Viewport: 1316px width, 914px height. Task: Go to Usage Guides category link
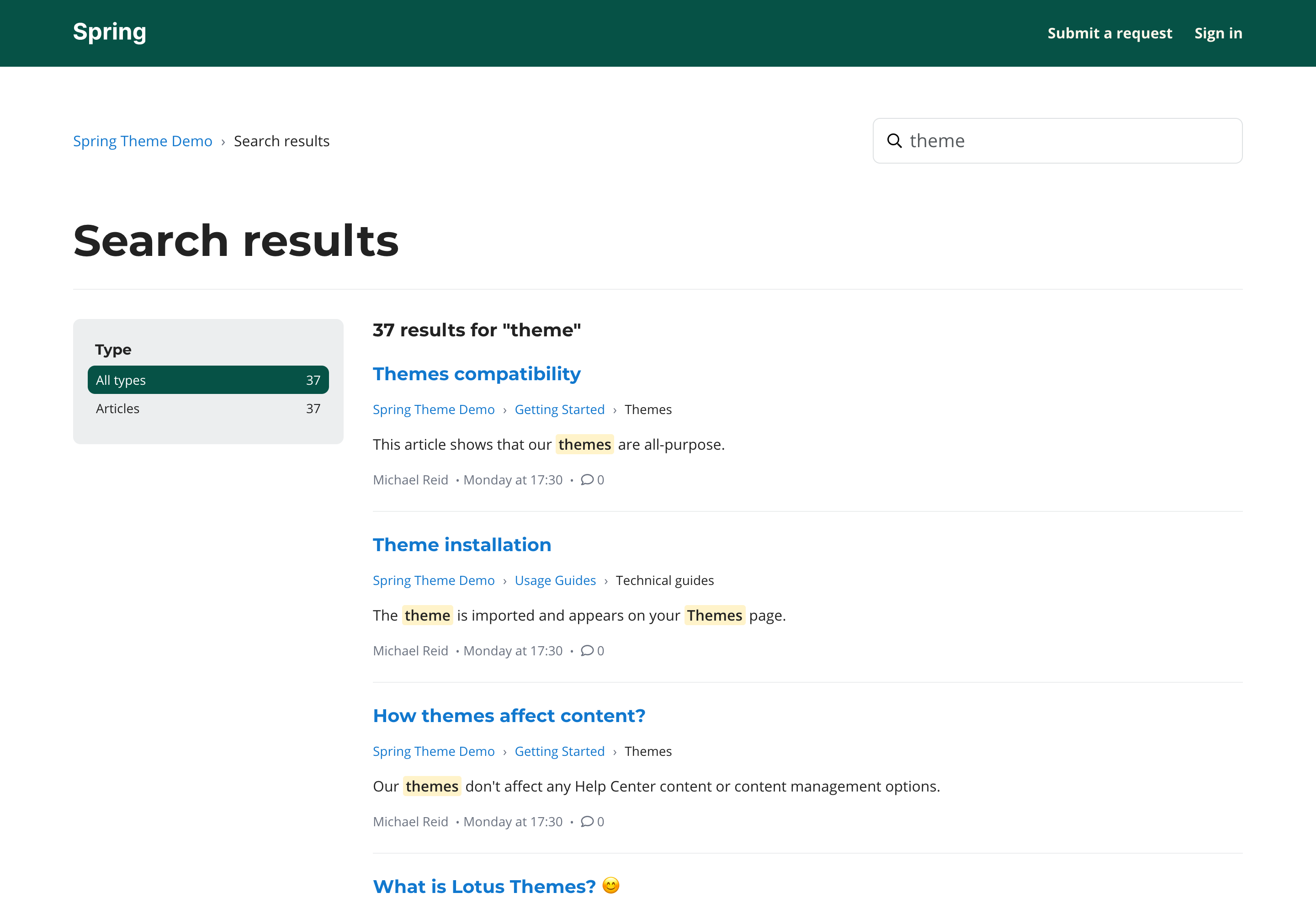click(555, 580)
